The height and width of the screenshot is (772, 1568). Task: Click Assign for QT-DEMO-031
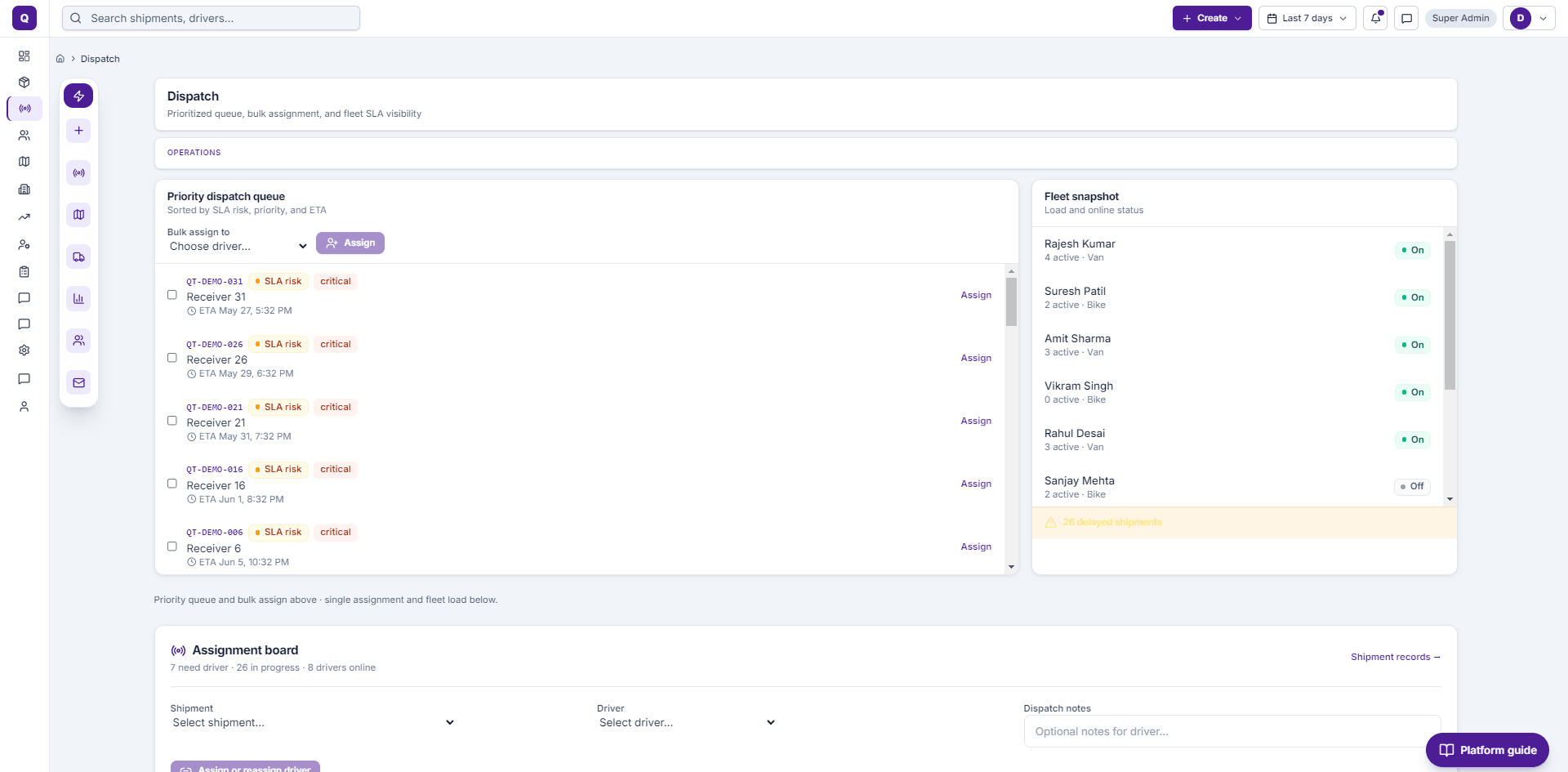click(x=976, y=295)
